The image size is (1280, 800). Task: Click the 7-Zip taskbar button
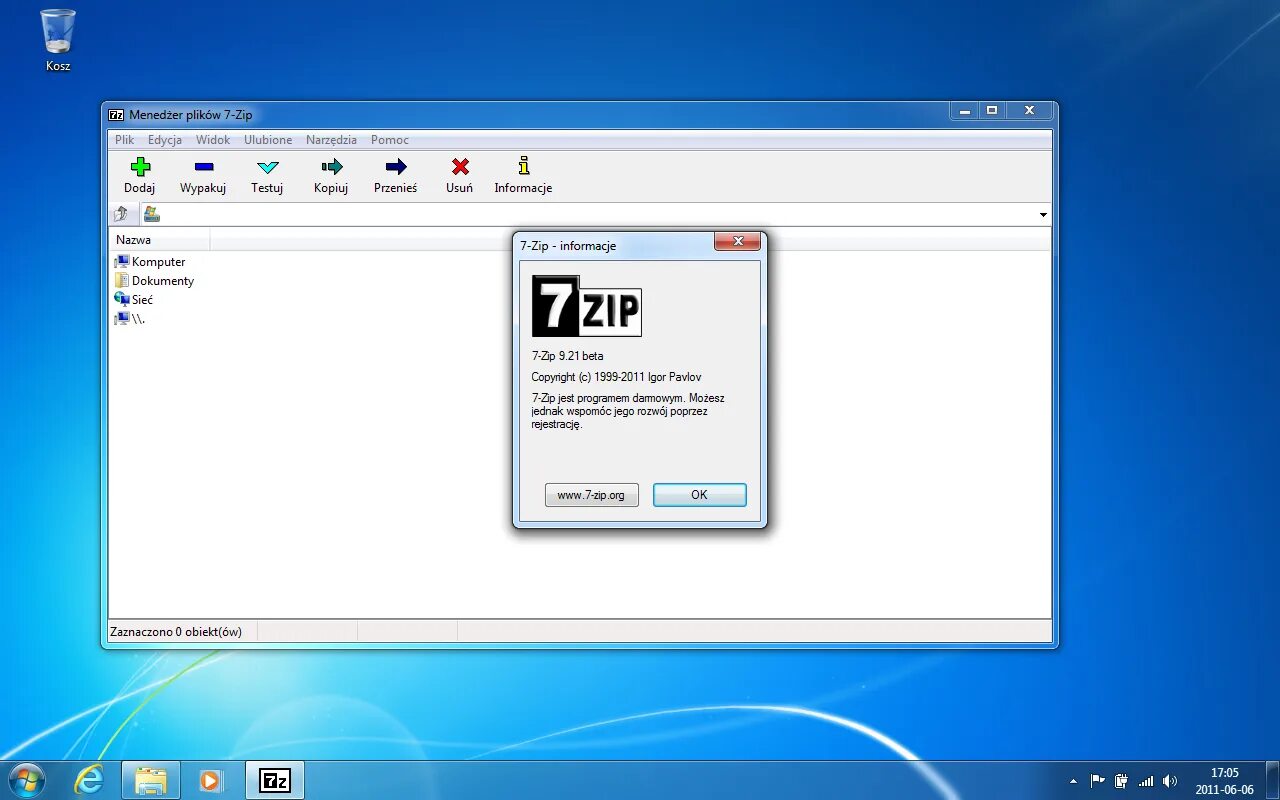click(274, 780)
